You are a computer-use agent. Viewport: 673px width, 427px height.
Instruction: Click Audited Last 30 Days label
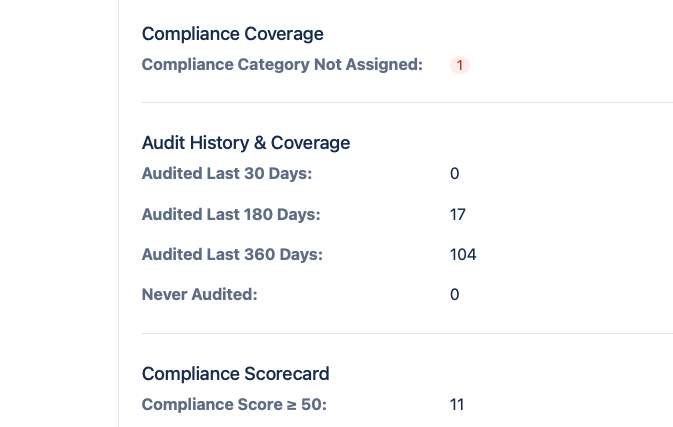click(x=227, y=174)
